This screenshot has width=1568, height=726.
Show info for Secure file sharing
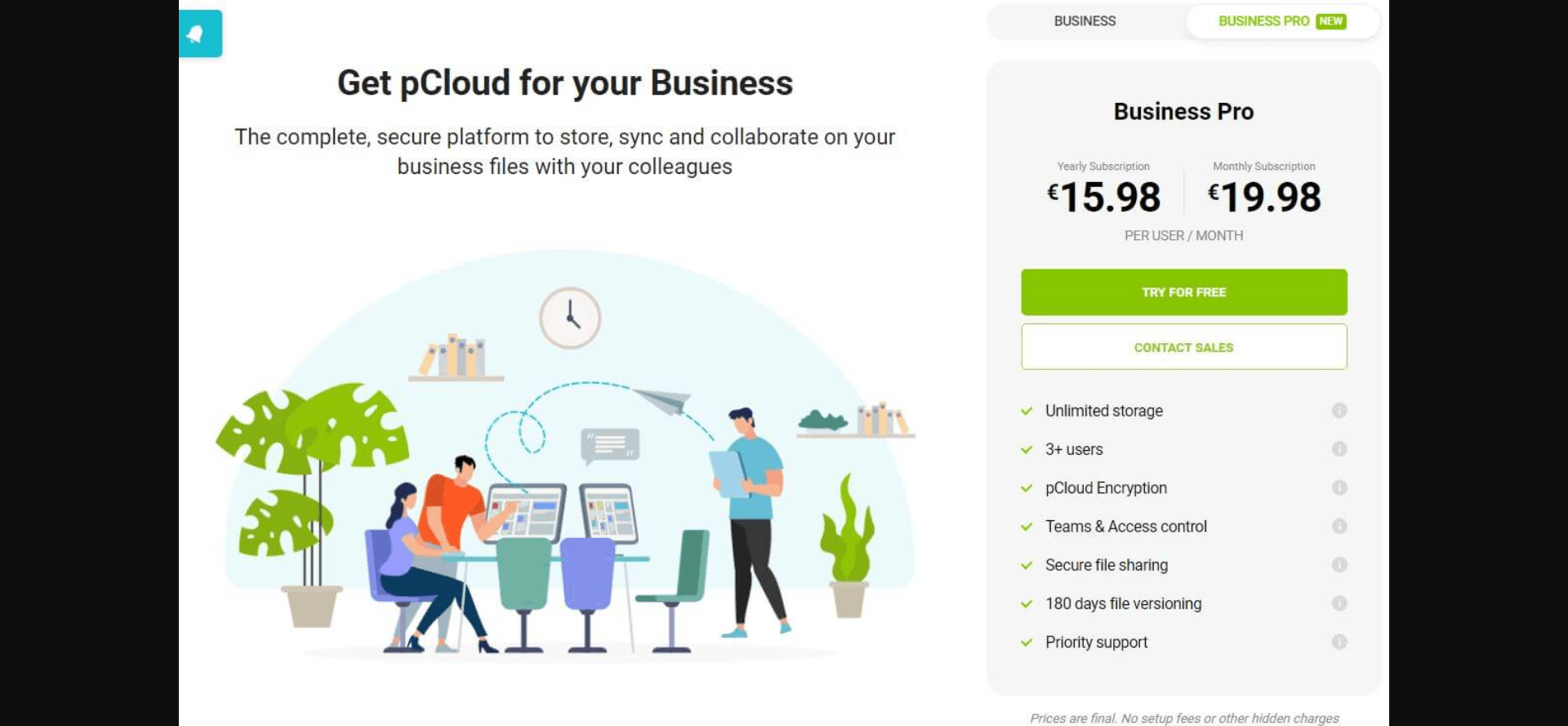click(x=1339, y=565)
